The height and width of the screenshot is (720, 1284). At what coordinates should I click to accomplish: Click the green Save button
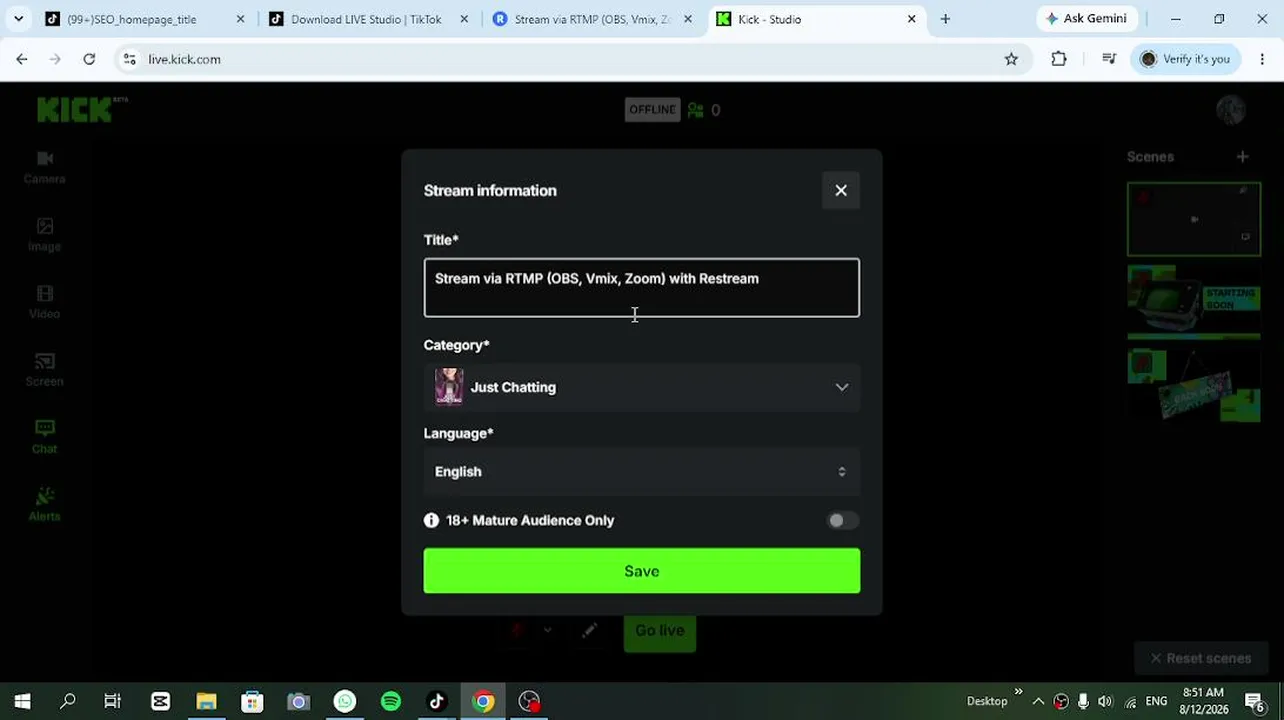tap(641, 571)
